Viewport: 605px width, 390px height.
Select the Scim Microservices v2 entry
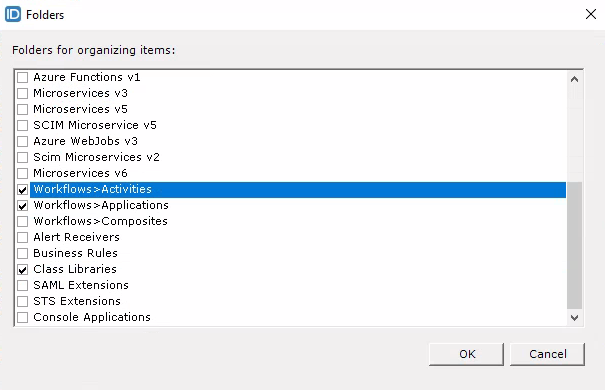coord(96,157)
